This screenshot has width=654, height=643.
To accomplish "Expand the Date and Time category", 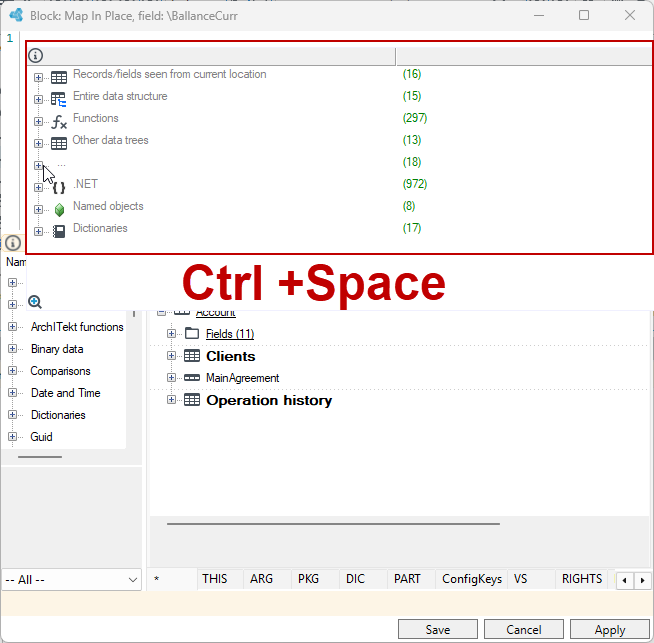I will coord(12,393).
